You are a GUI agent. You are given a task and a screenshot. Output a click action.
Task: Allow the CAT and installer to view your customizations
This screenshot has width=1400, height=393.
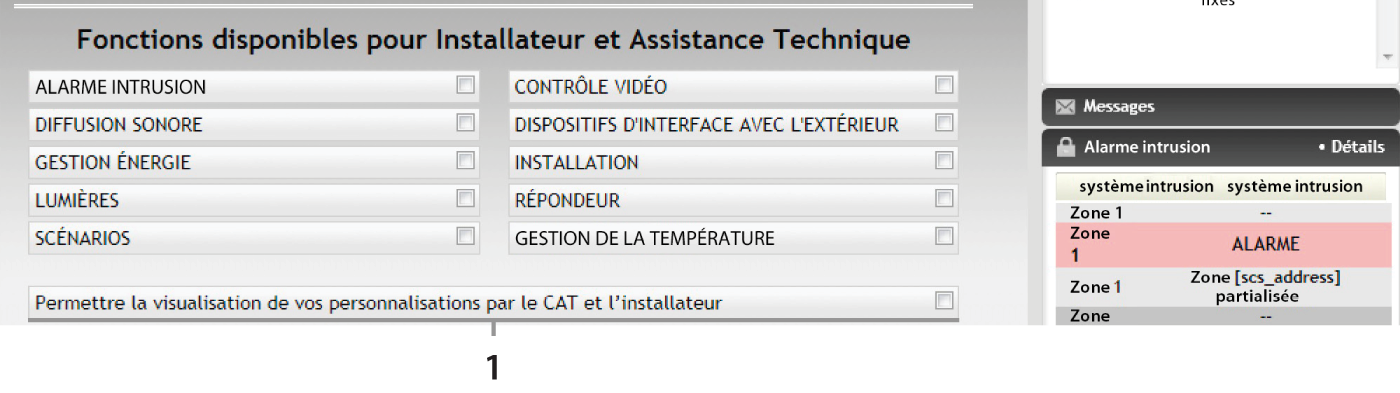point(944,300)
